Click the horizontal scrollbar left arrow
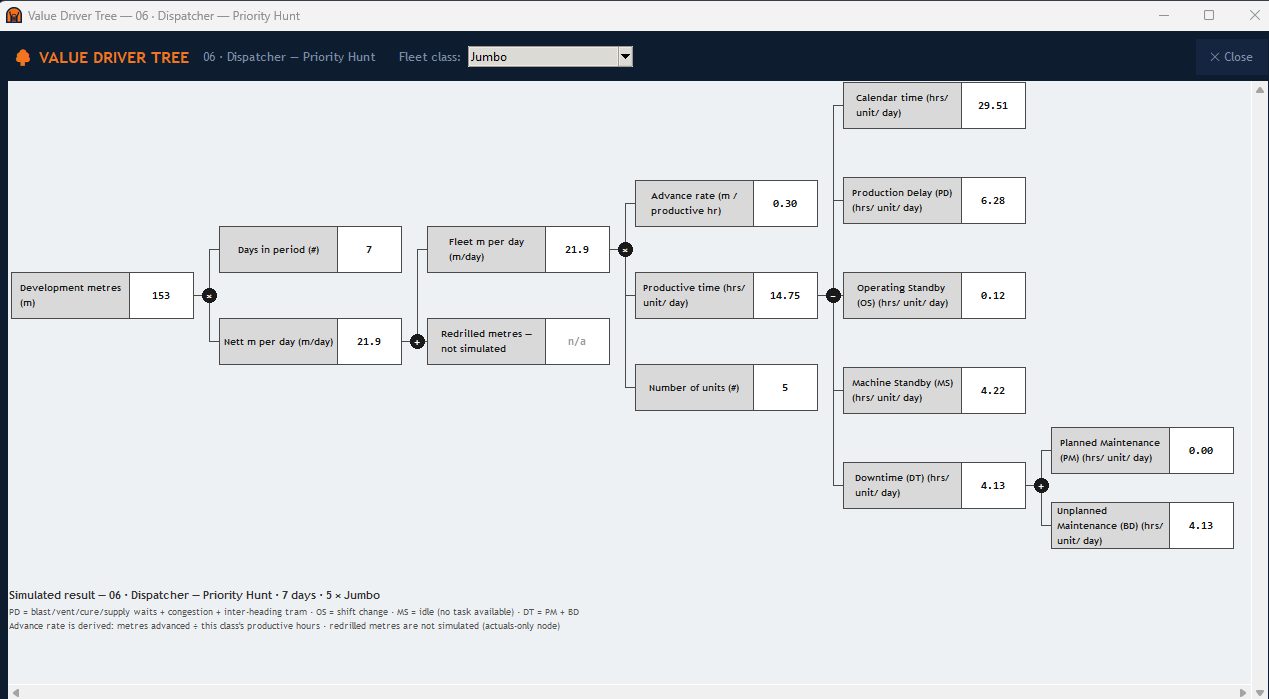The width and height of the screenshot is (1269, 699). (x=14, y=691)
